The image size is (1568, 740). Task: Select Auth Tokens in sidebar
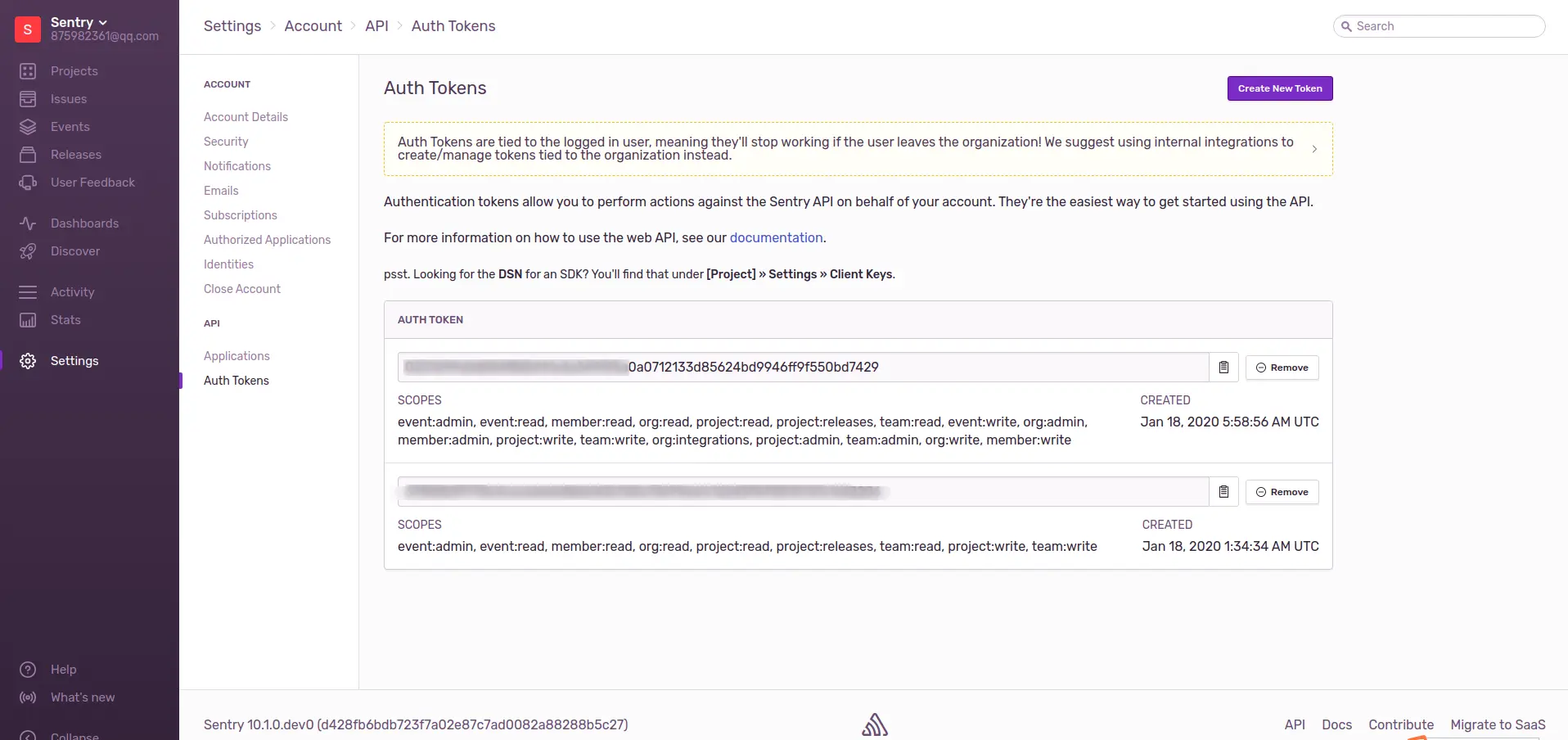point(237,381)
